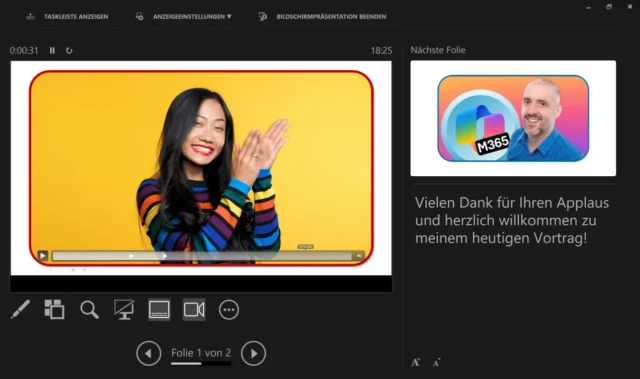The height and width of the screenshot is (379, 640).
Task: Open the zoom into slide tool
Action: pyautogui.click(x=89, y=310)
